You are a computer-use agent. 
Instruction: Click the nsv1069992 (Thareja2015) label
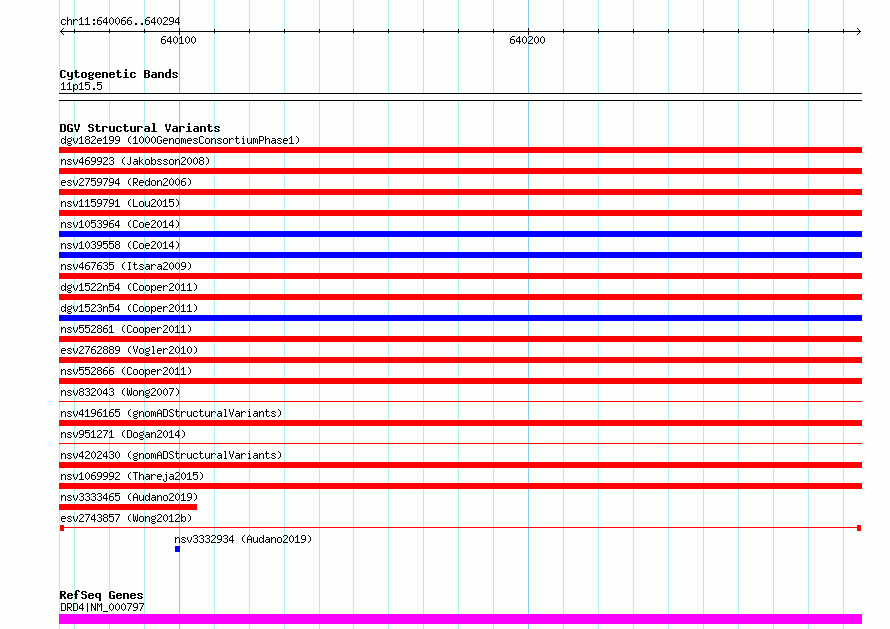point(132,476)
